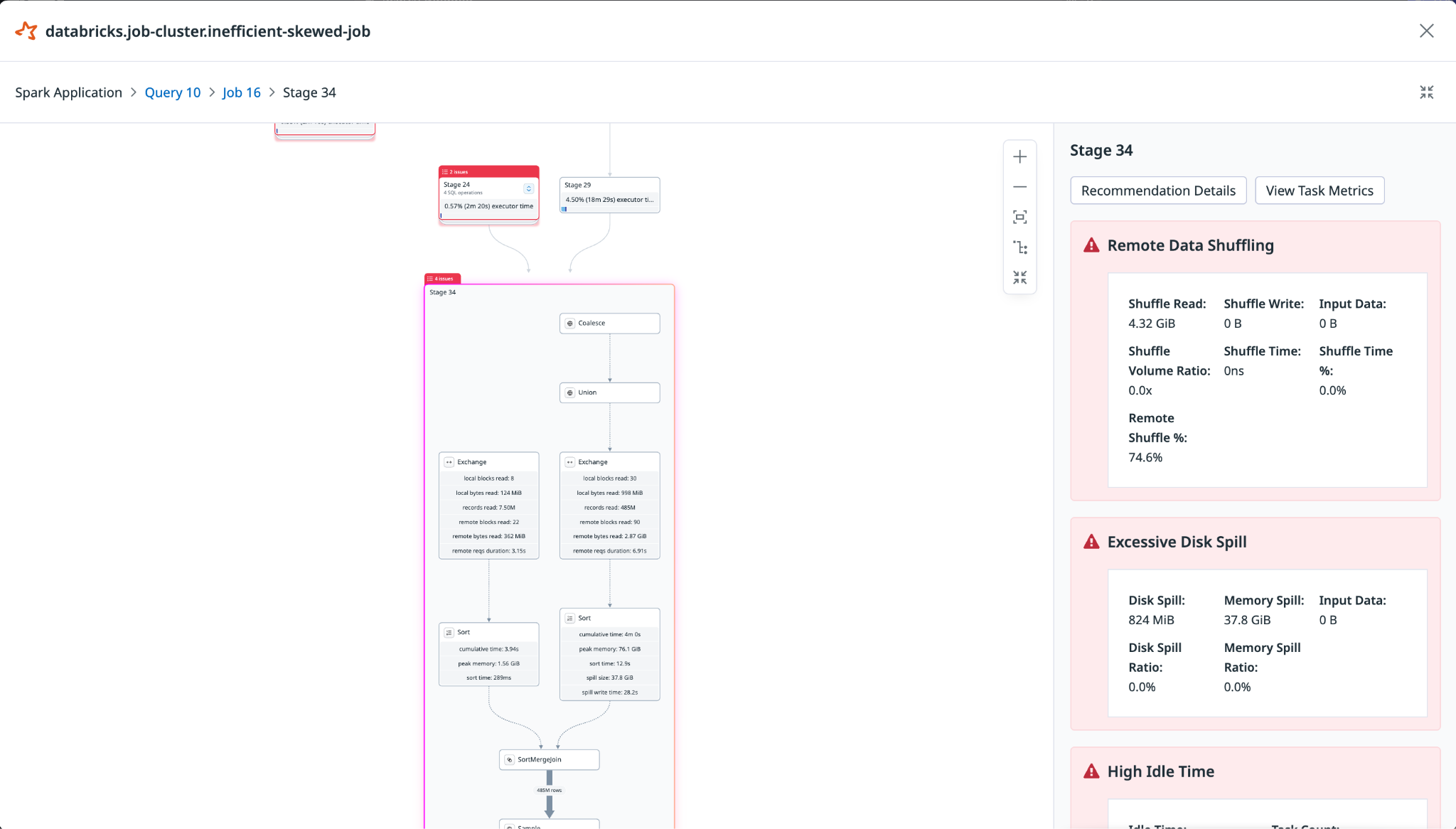Viewport: 1456px width, 829px height.
Task: Click 'spill size: 37.8 GiB' row
Action: click(x=609, y=678)
